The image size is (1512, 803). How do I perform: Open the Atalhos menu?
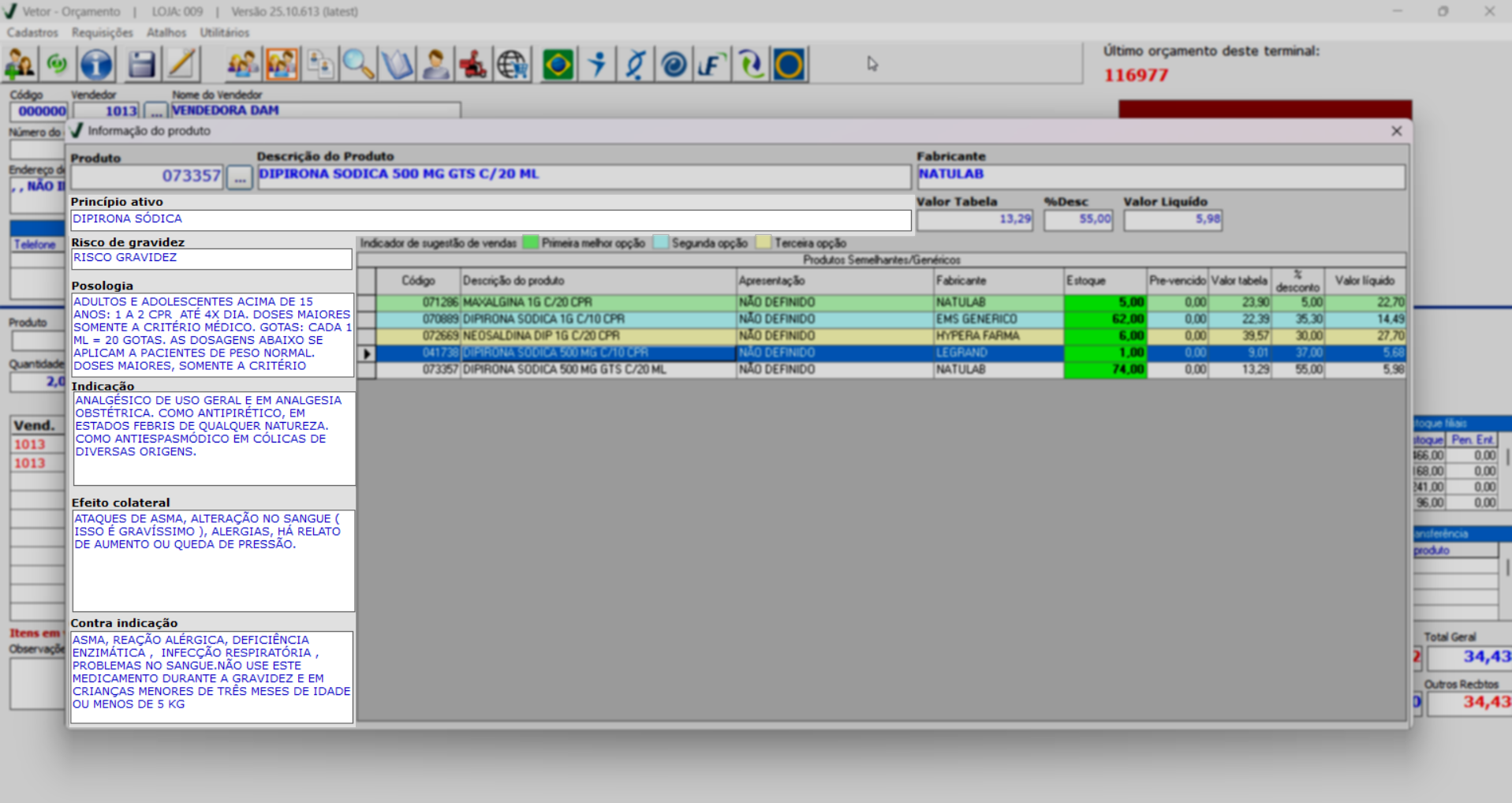coord(166,32)
